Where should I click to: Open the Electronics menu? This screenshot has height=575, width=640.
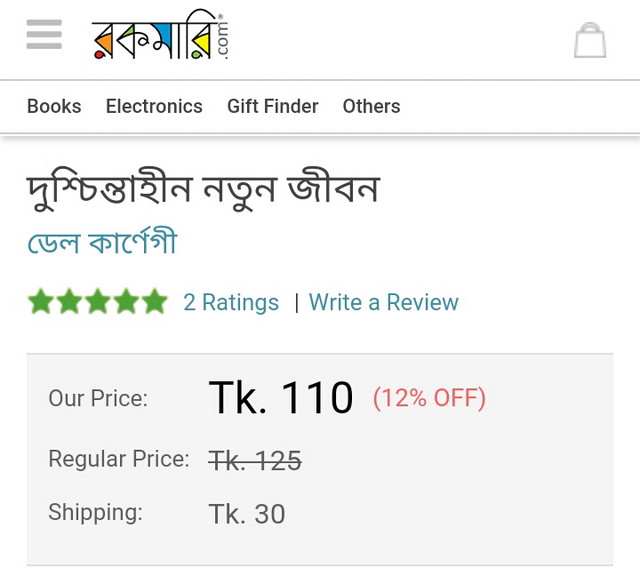pos(154,106)
